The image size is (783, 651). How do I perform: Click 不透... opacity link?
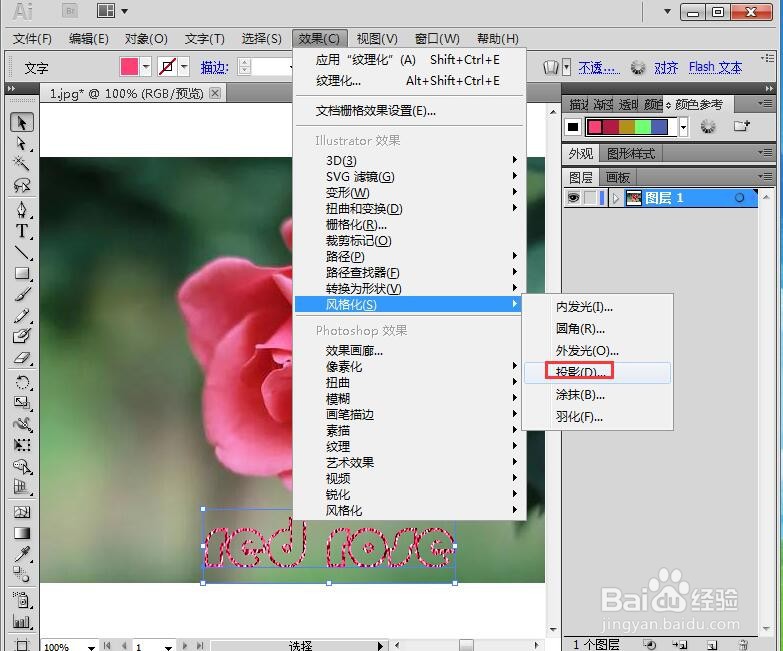(599, 67)
